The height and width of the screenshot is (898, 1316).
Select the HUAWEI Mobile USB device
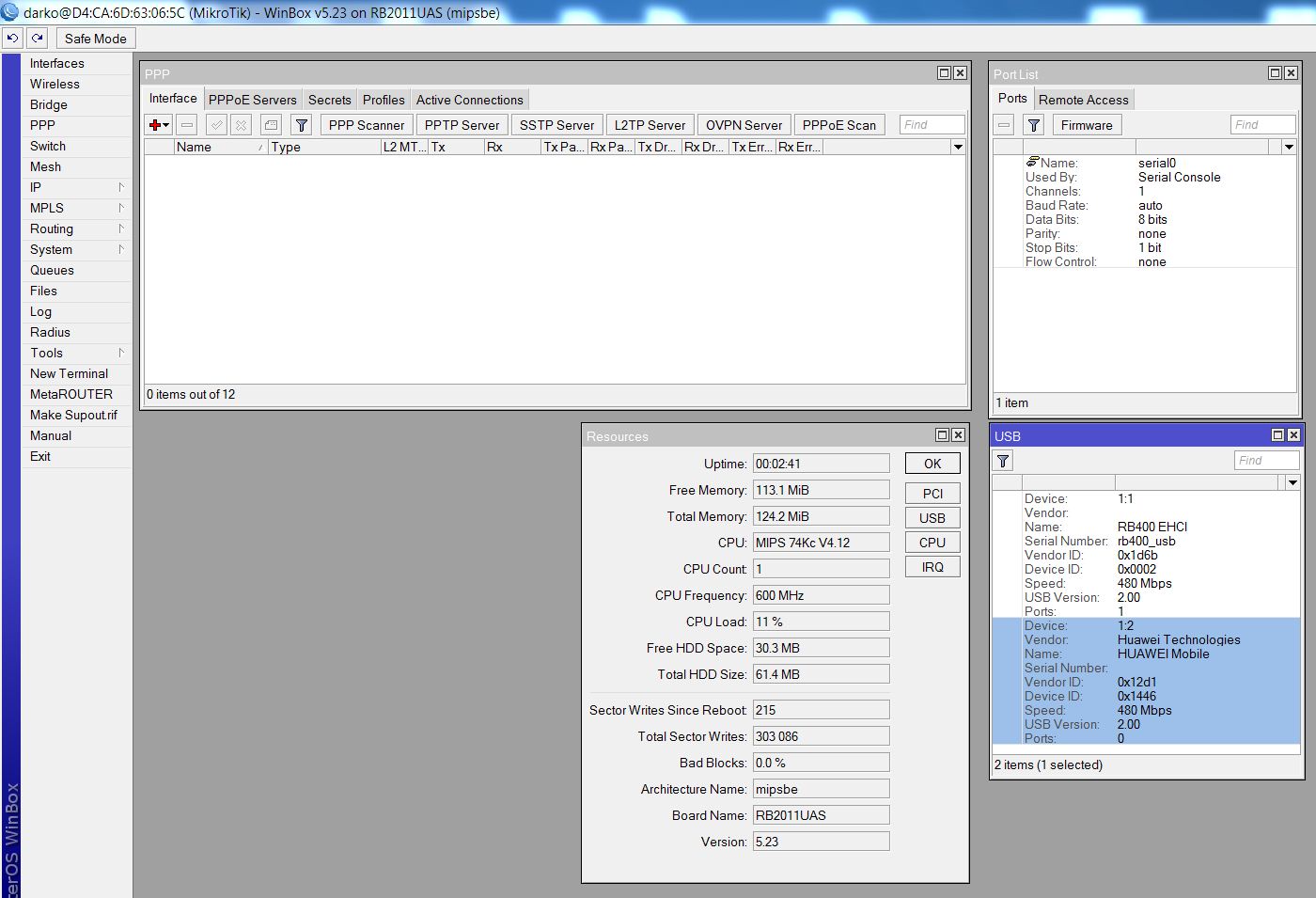coord(1147,682)
